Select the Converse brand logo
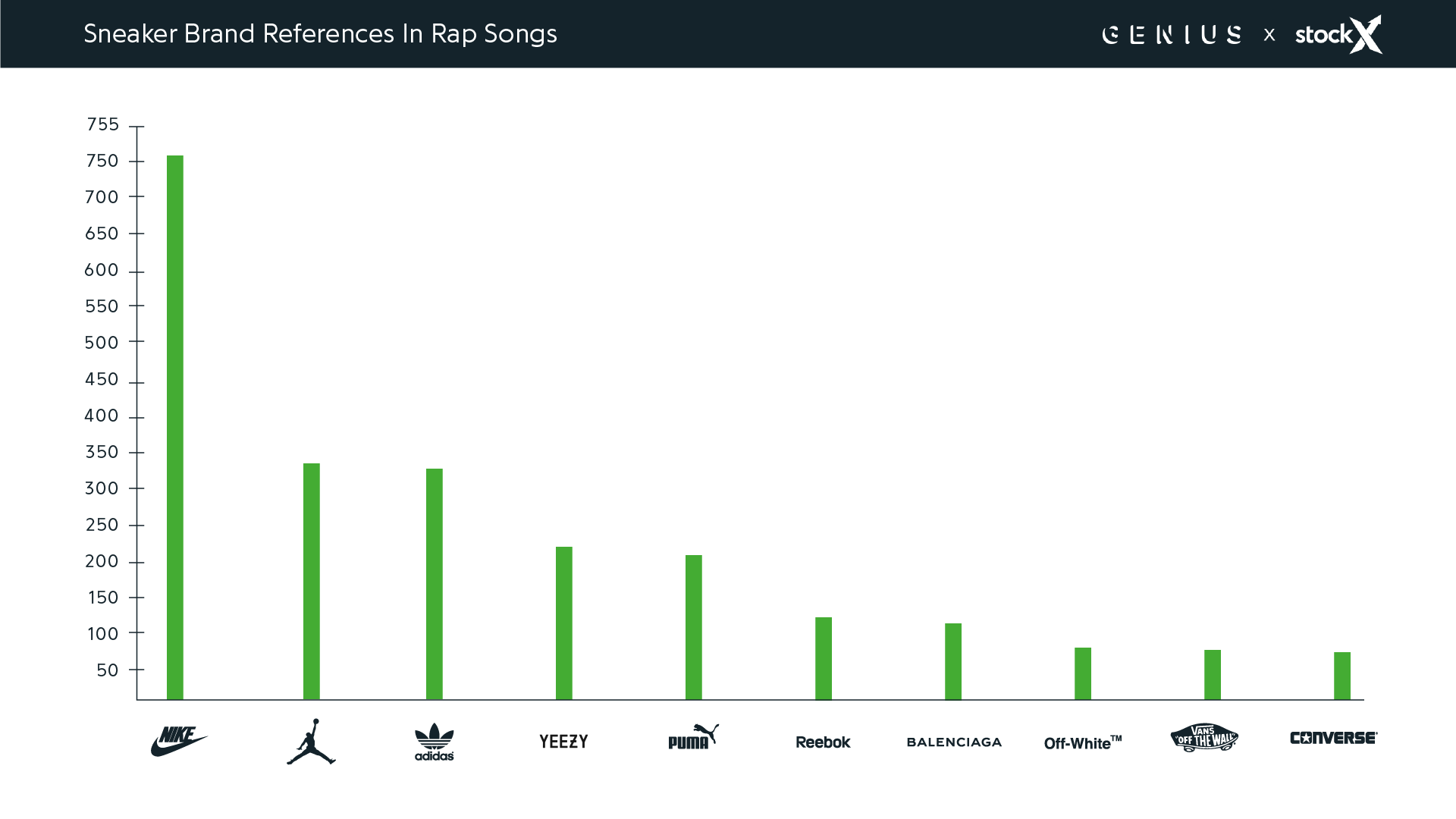1456x819 pixels. tap(1333, 738)
